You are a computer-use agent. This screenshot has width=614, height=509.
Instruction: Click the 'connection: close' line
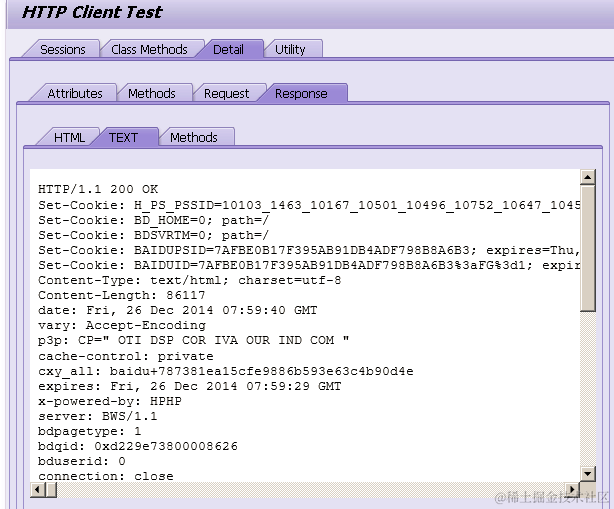tap(106, 476)
